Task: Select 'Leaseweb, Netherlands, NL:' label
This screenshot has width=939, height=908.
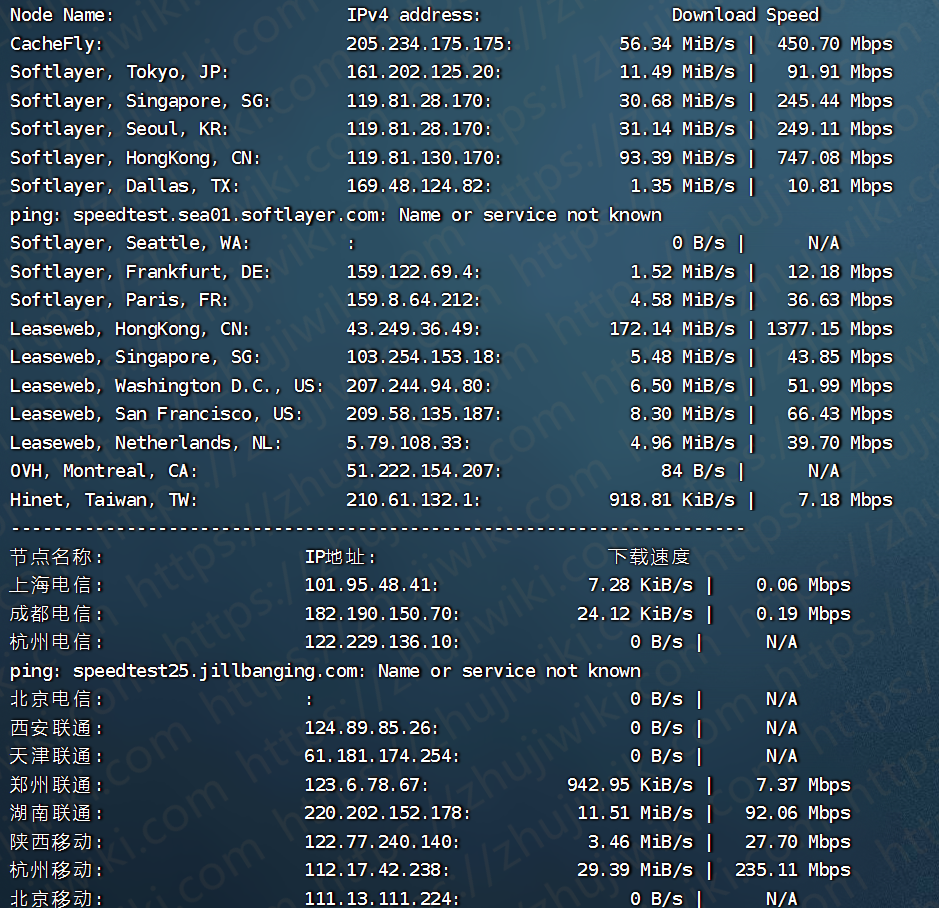Action: click(x=146, y=443)
